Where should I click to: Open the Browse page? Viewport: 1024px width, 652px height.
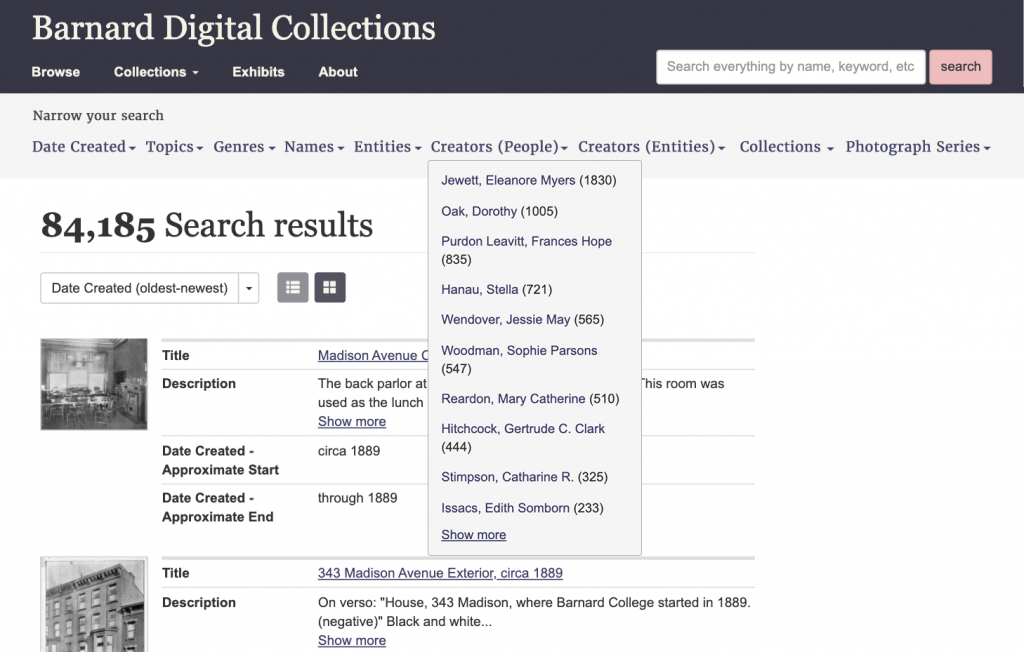pyautogui.click(x=56, y=72)
